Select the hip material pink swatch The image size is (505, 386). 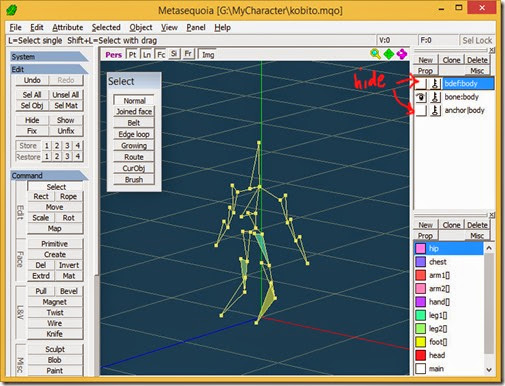point(421,248)
